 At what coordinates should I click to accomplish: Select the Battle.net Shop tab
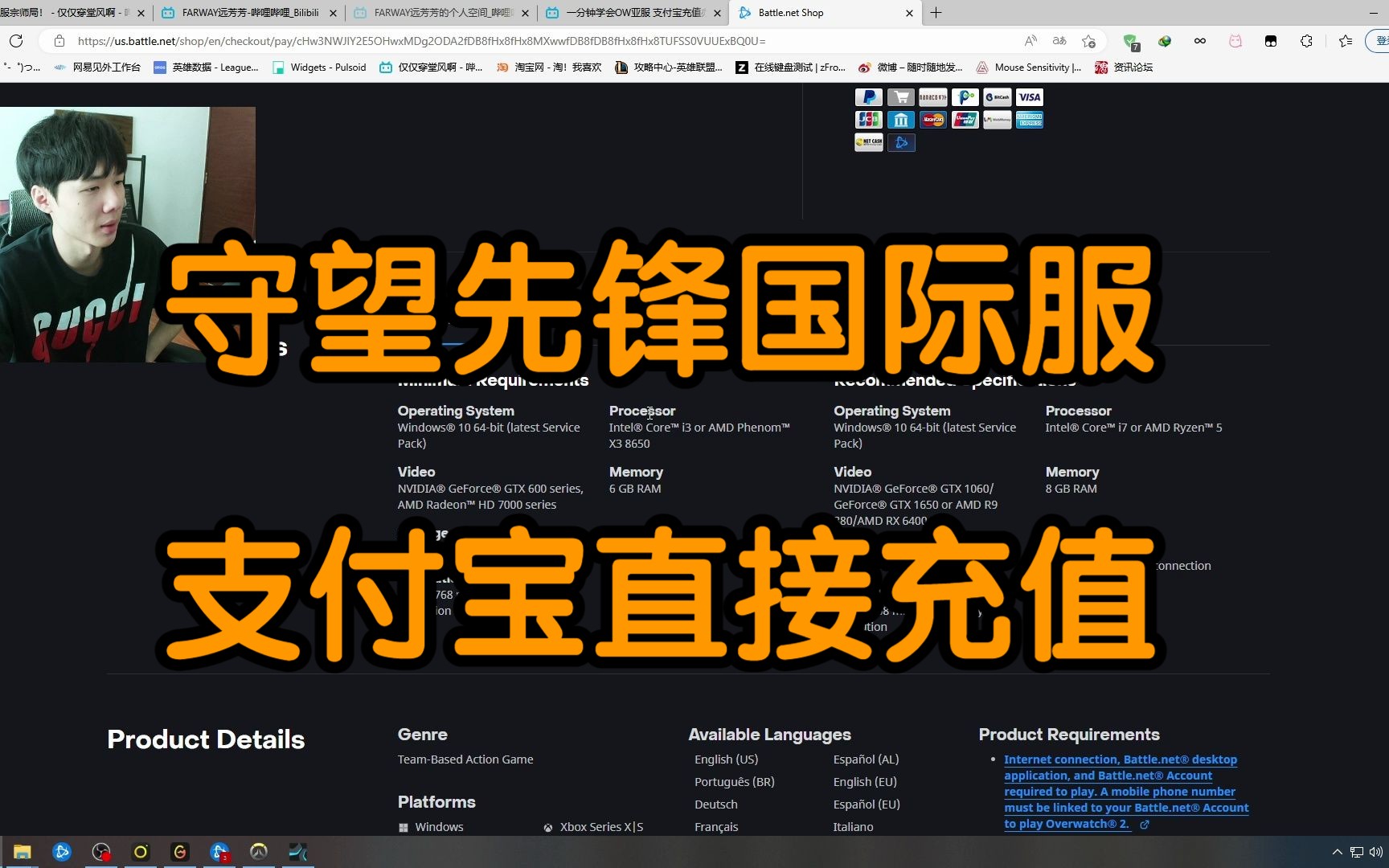click(x=825, y=13)
